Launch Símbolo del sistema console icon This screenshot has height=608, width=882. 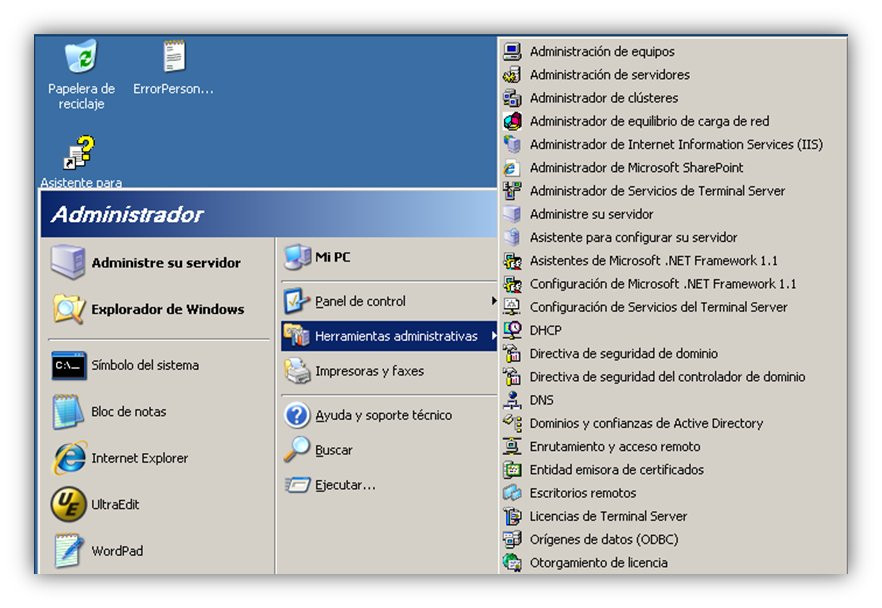[x=69, y=366]
